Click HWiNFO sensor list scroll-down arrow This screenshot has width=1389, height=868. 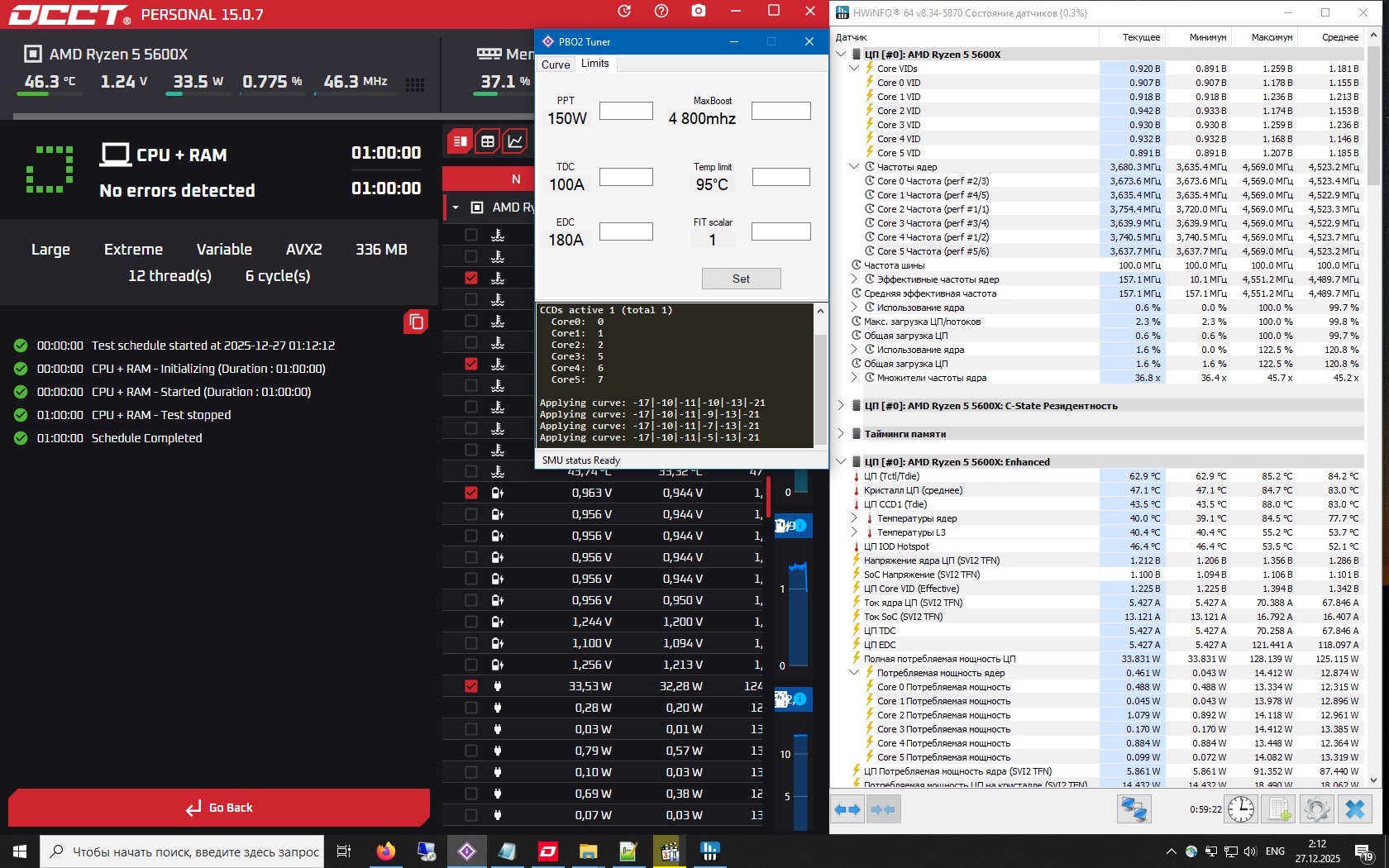pos(1374,780)
